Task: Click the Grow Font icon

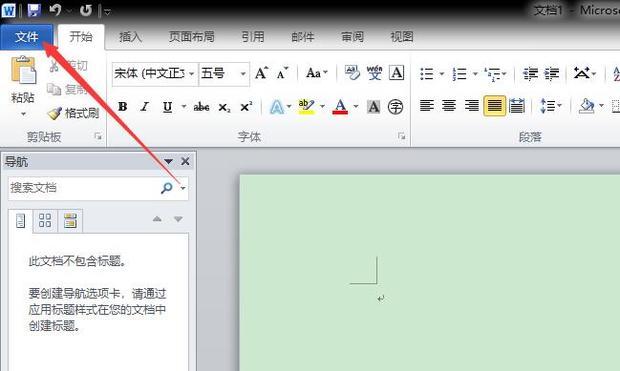Action: 261,73
